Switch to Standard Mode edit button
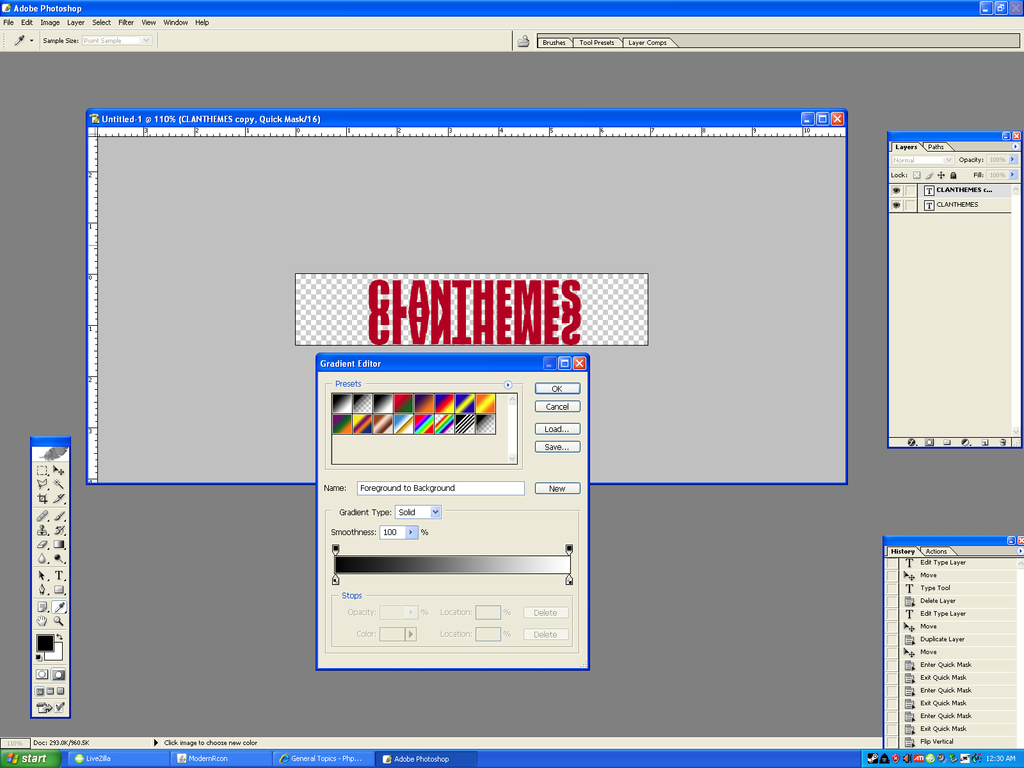The width and height of the screenshot is (1024, 768). (42, 674)
